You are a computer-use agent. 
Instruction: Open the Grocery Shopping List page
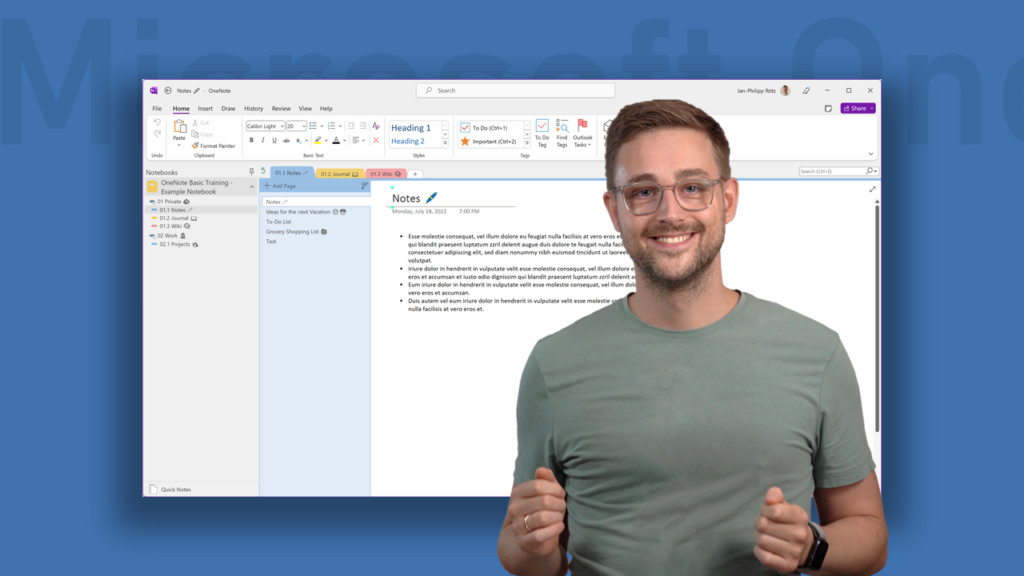point(296,232)
